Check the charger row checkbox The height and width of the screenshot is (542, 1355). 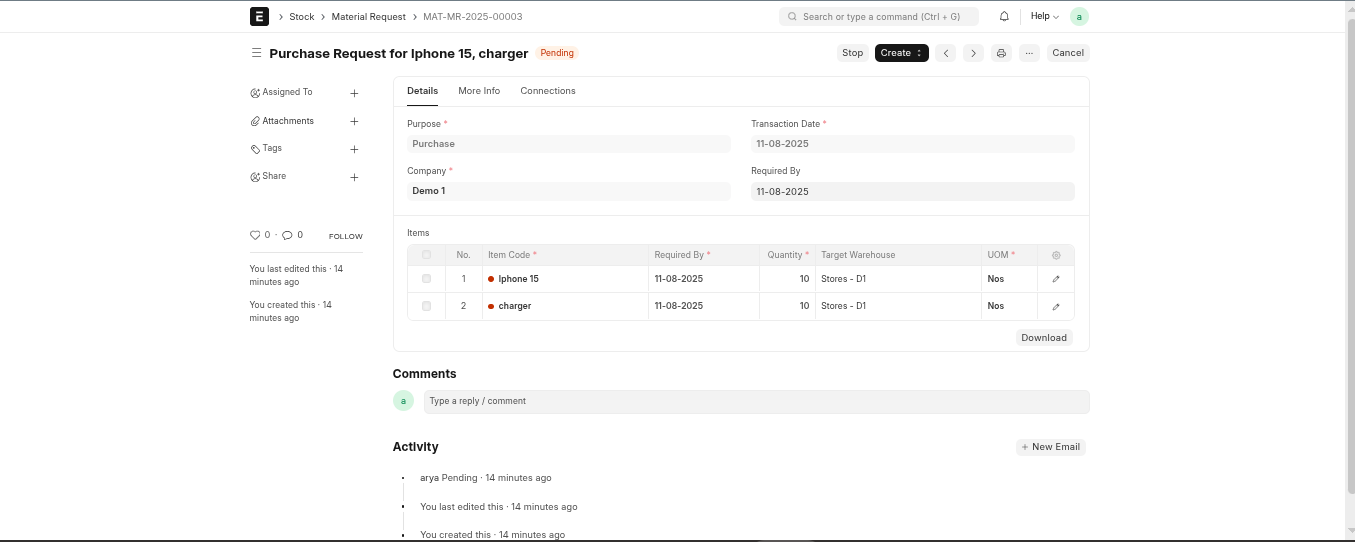point(427,306)
